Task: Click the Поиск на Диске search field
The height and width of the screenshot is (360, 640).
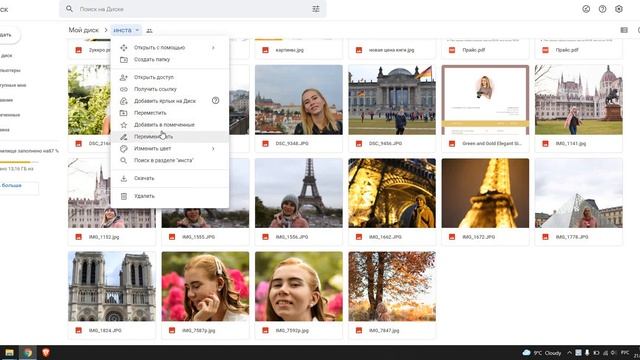Action: [192, 9]
